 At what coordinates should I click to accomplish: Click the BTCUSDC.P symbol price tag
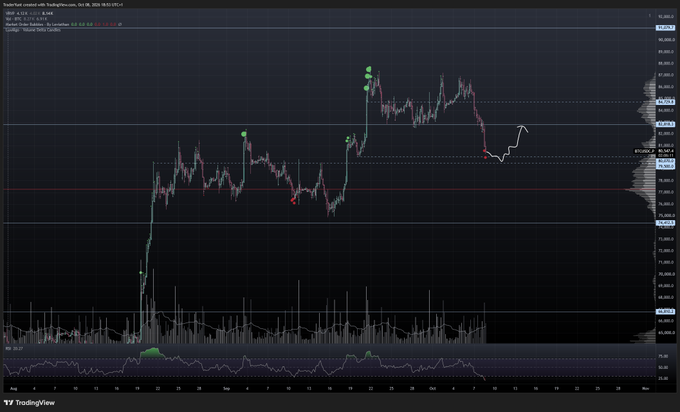[645, 151]
